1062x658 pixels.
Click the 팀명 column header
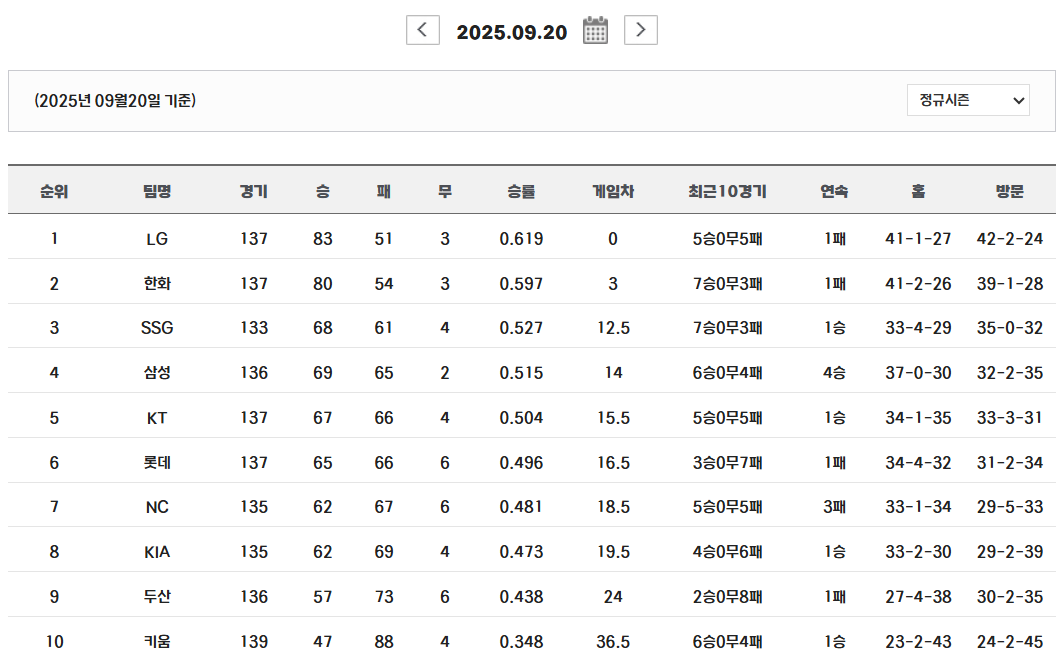coord(157,191)
